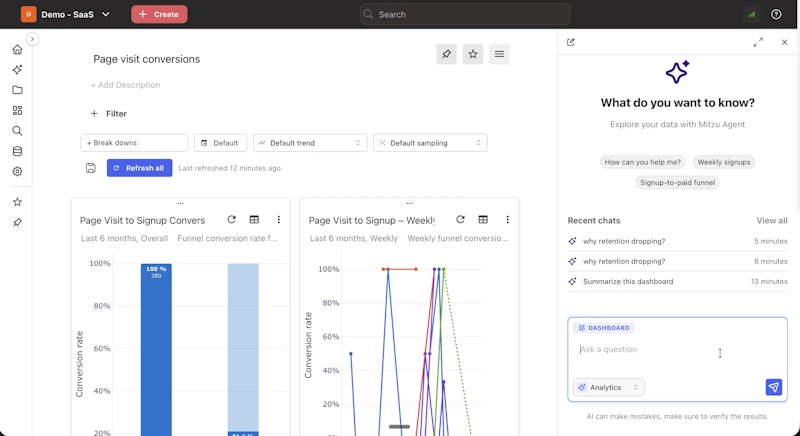Open the folder icon in sidebar
Viewport: 800px width, 436px height.
17,90
